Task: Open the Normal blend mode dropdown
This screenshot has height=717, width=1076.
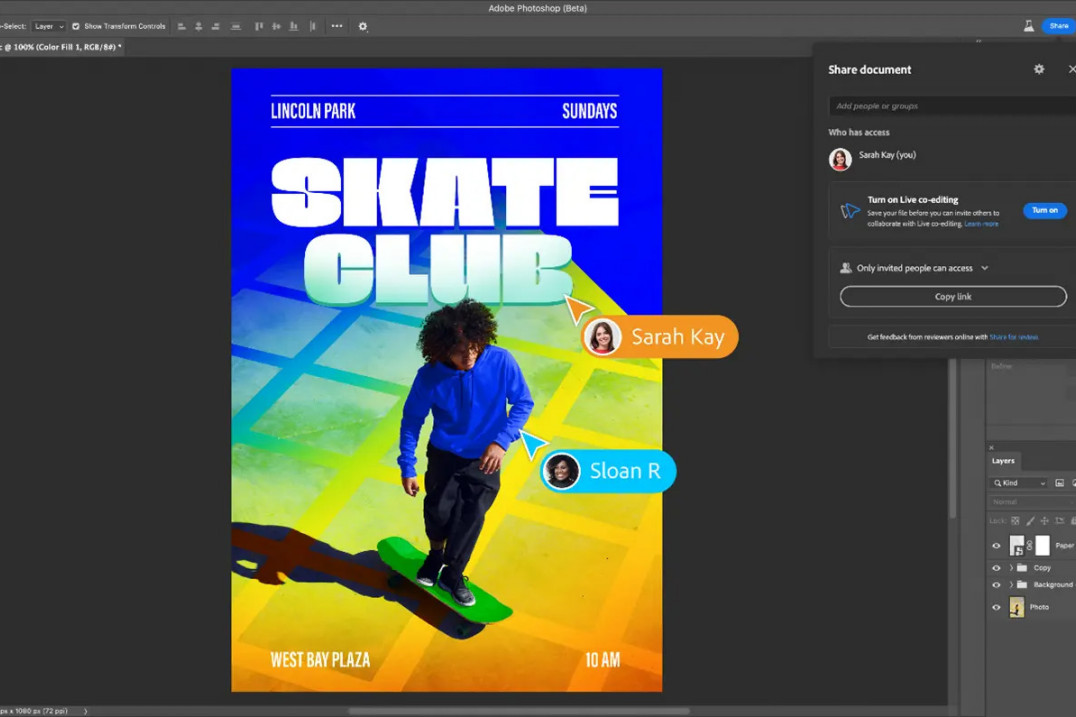Action: pyautogui.click(x=1032, y=502)
